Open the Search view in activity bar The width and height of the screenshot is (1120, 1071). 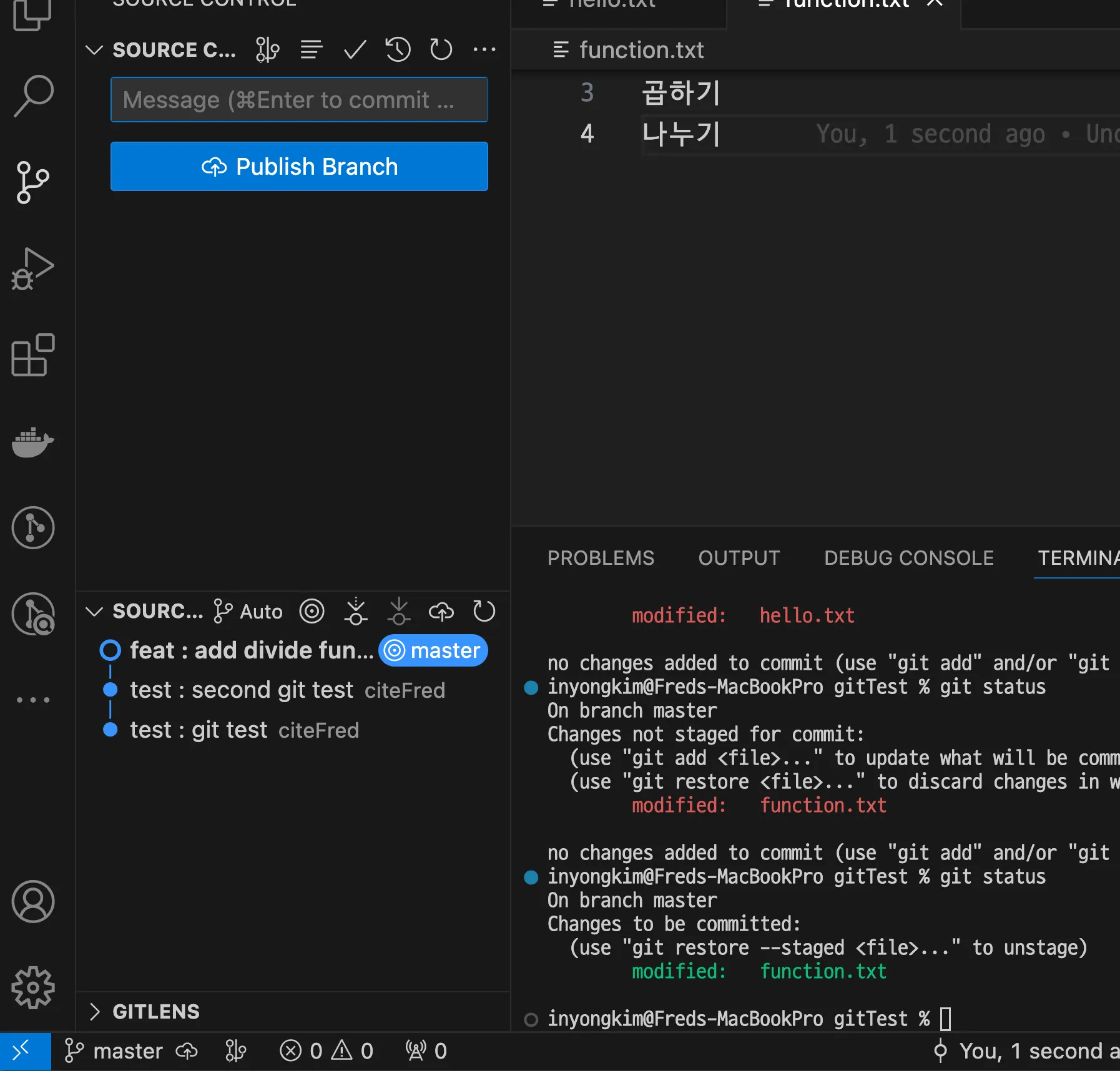33,95
